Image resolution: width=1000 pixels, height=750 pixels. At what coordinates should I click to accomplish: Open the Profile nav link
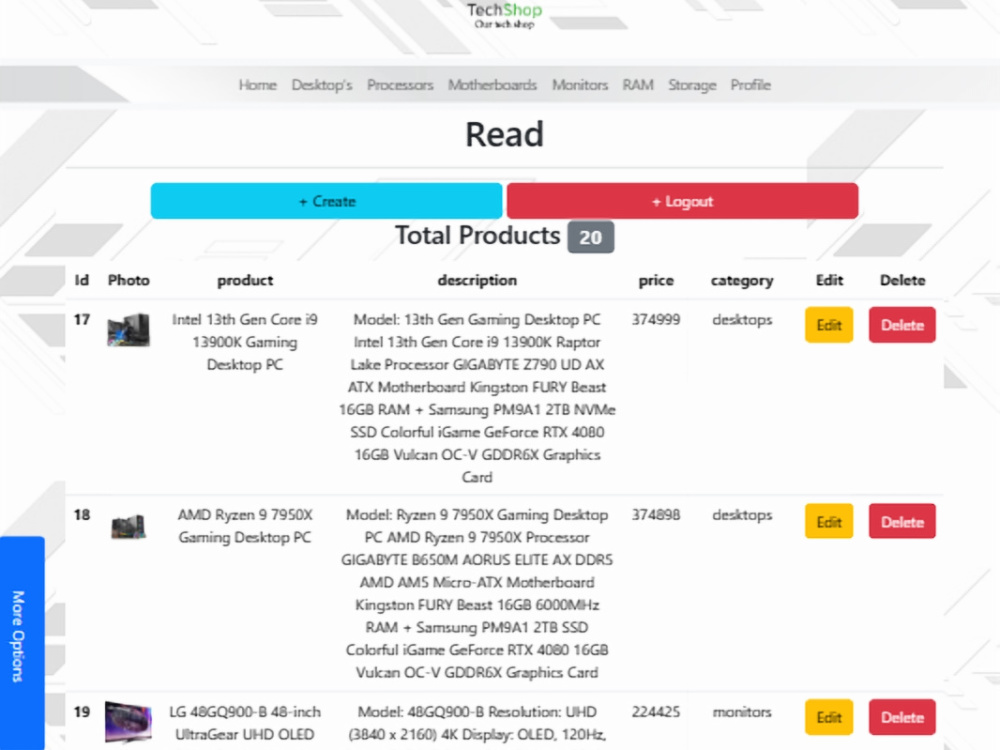[x=751, y=85]
